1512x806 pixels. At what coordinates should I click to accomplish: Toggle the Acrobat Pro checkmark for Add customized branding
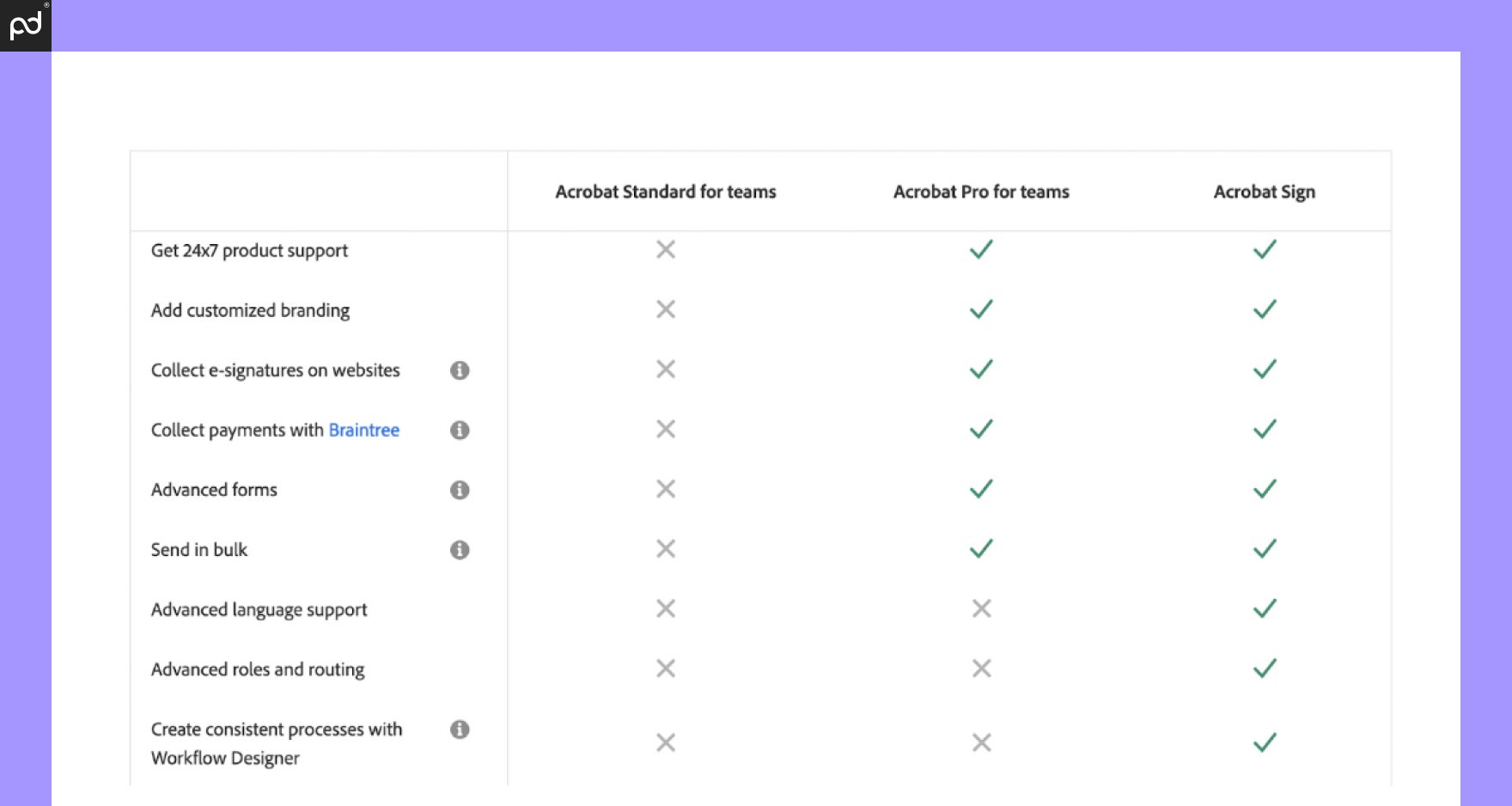979,309
